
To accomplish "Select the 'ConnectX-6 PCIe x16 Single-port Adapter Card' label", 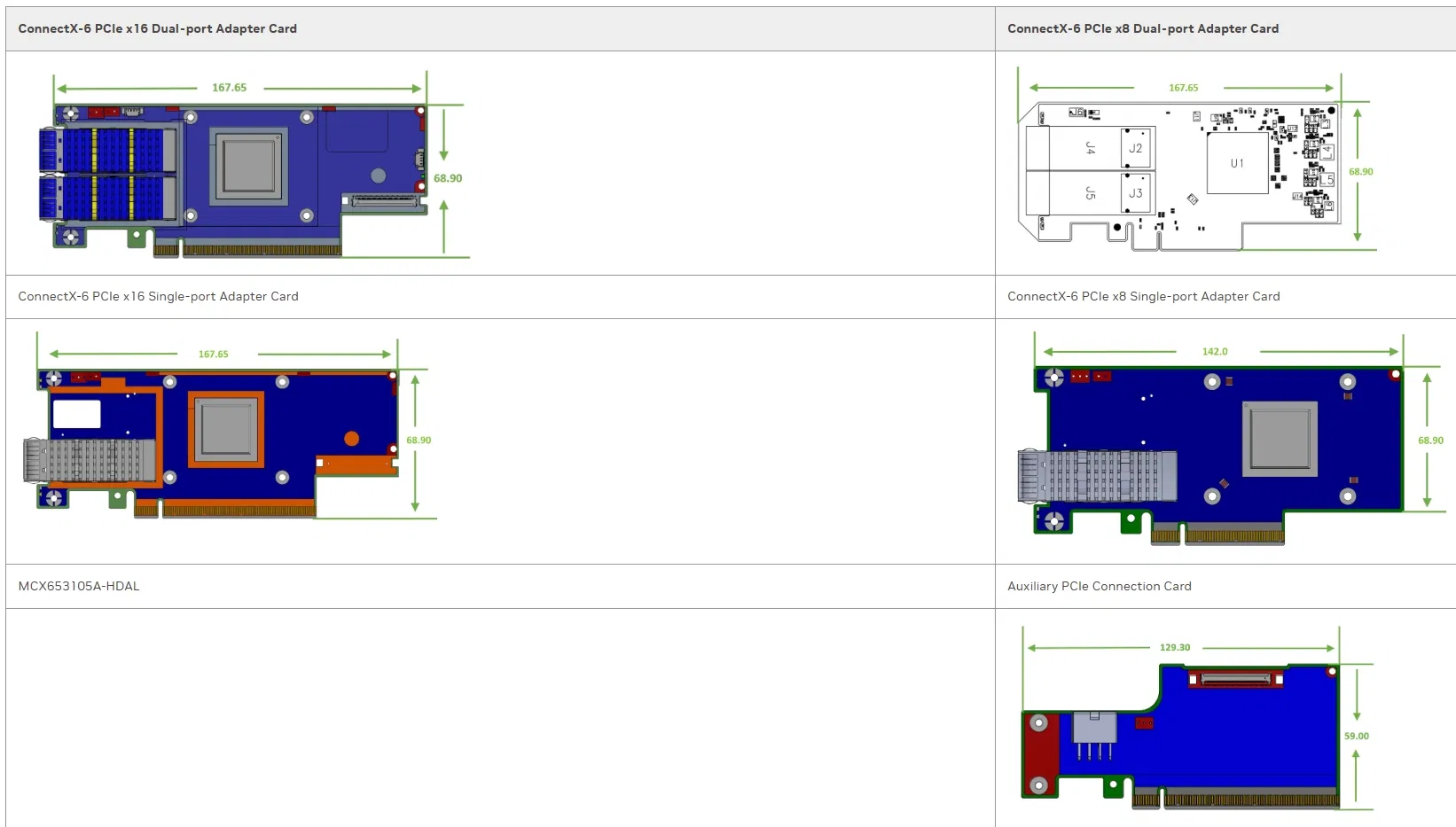I will pyautogui.click(x=158, y=296).
